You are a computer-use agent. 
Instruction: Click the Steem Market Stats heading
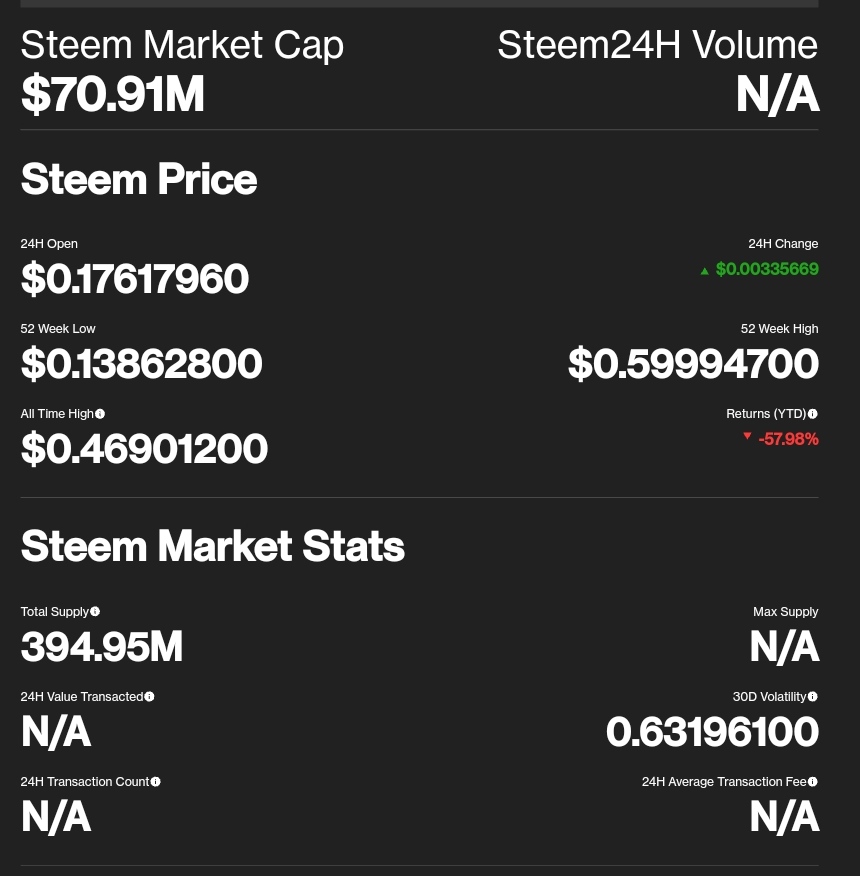click(x=212, y=546)
